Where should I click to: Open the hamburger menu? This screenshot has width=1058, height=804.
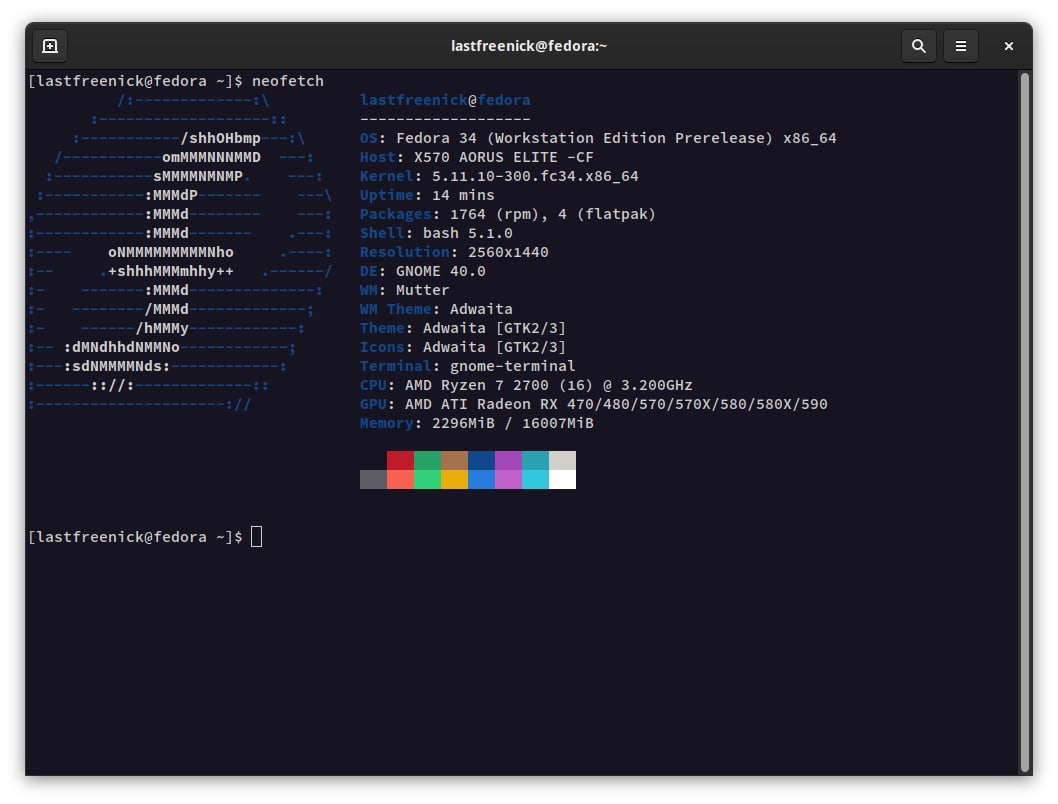[x=960, y=46]
